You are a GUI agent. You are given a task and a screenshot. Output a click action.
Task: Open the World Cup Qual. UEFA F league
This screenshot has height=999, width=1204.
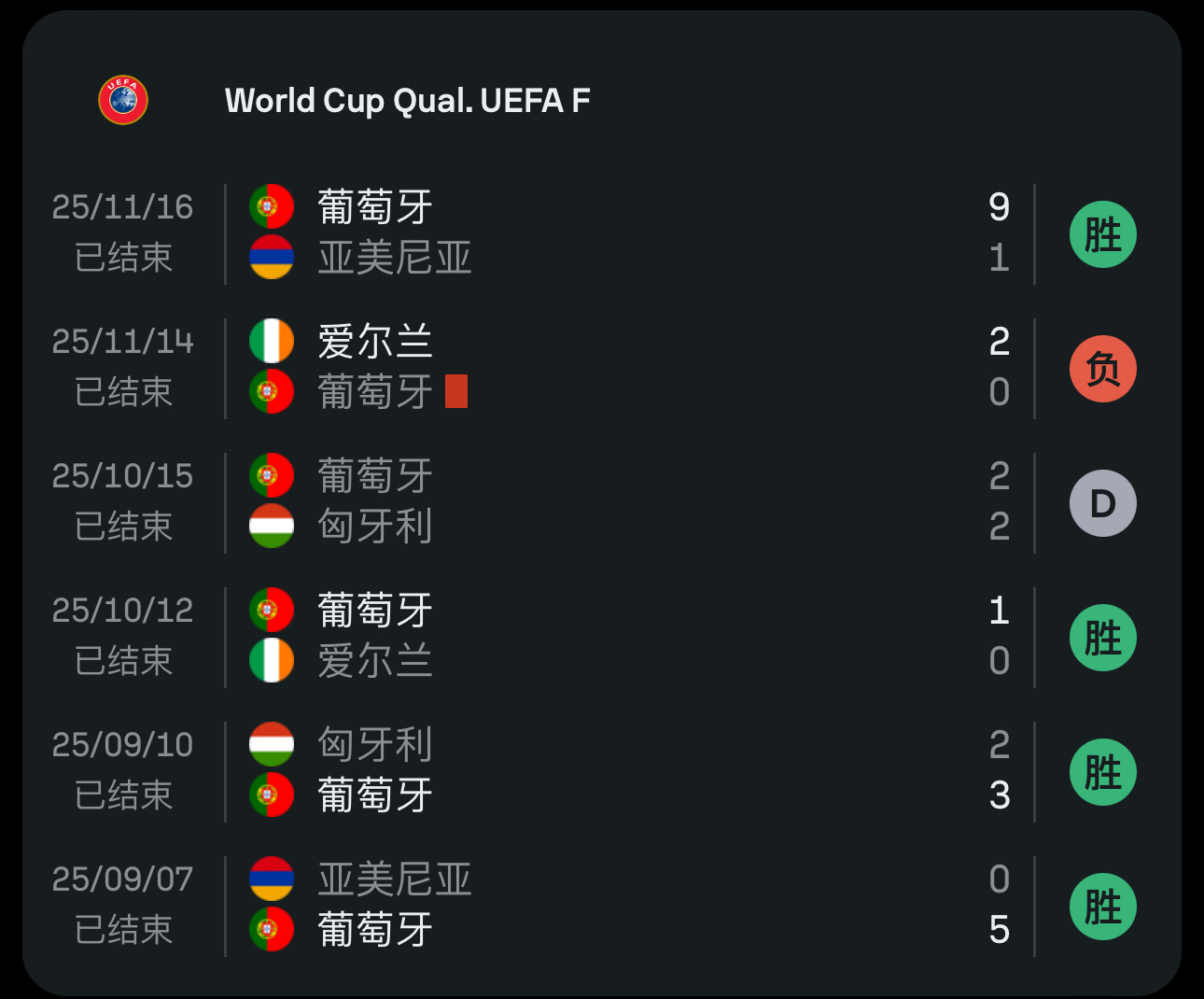pos(407,101)
